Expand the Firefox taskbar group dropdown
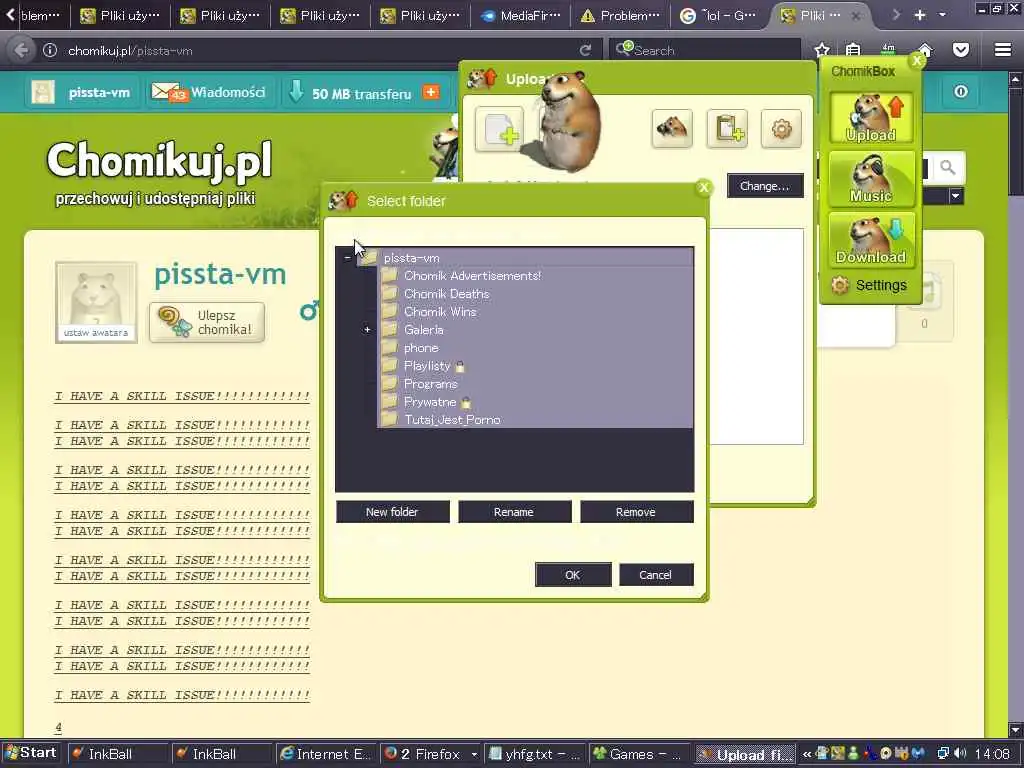 click(x=474, y=755)
